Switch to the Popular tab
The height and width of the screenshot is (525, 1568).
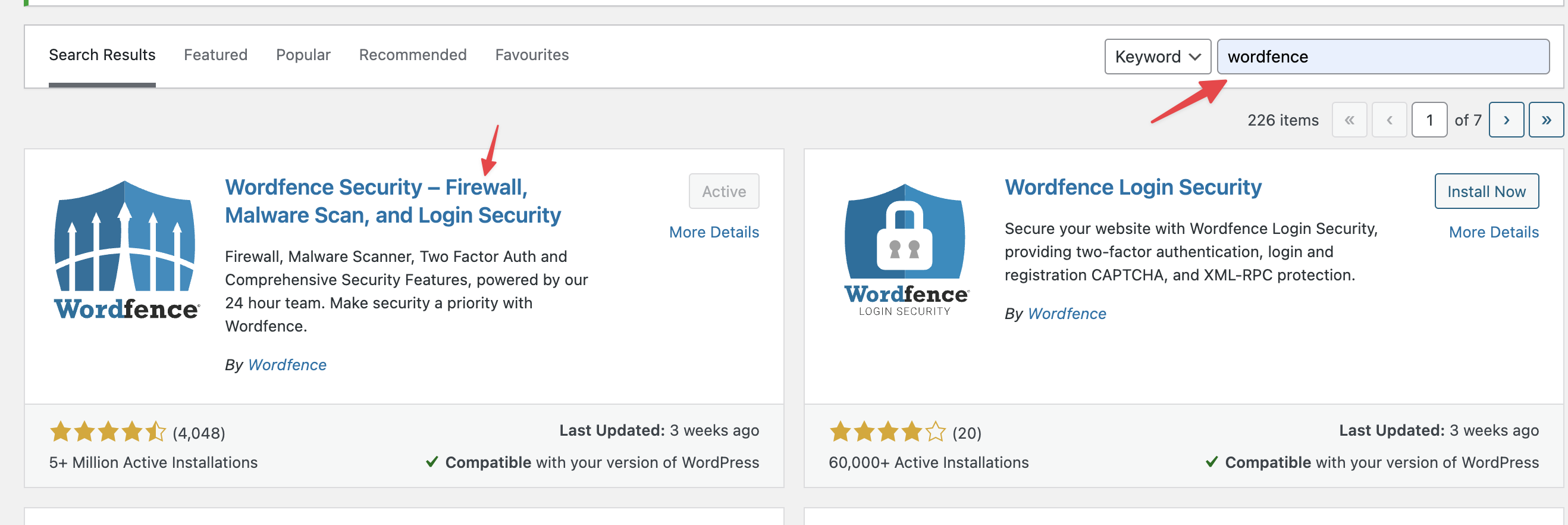point(303,55)
